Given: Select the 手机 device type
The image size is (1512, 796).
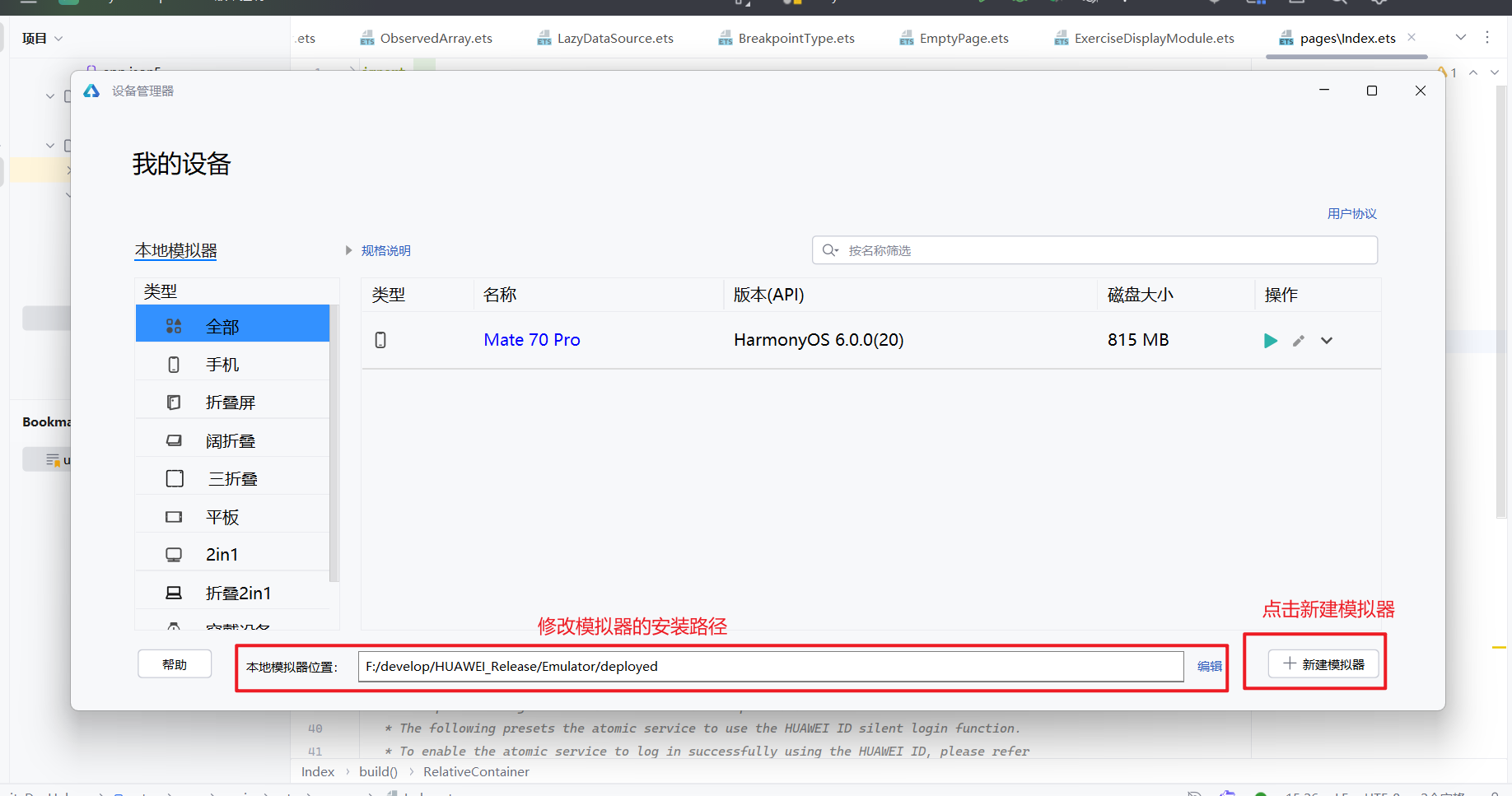Looking at the screenshot, I should pyautogui.click(x=232, y=365).
